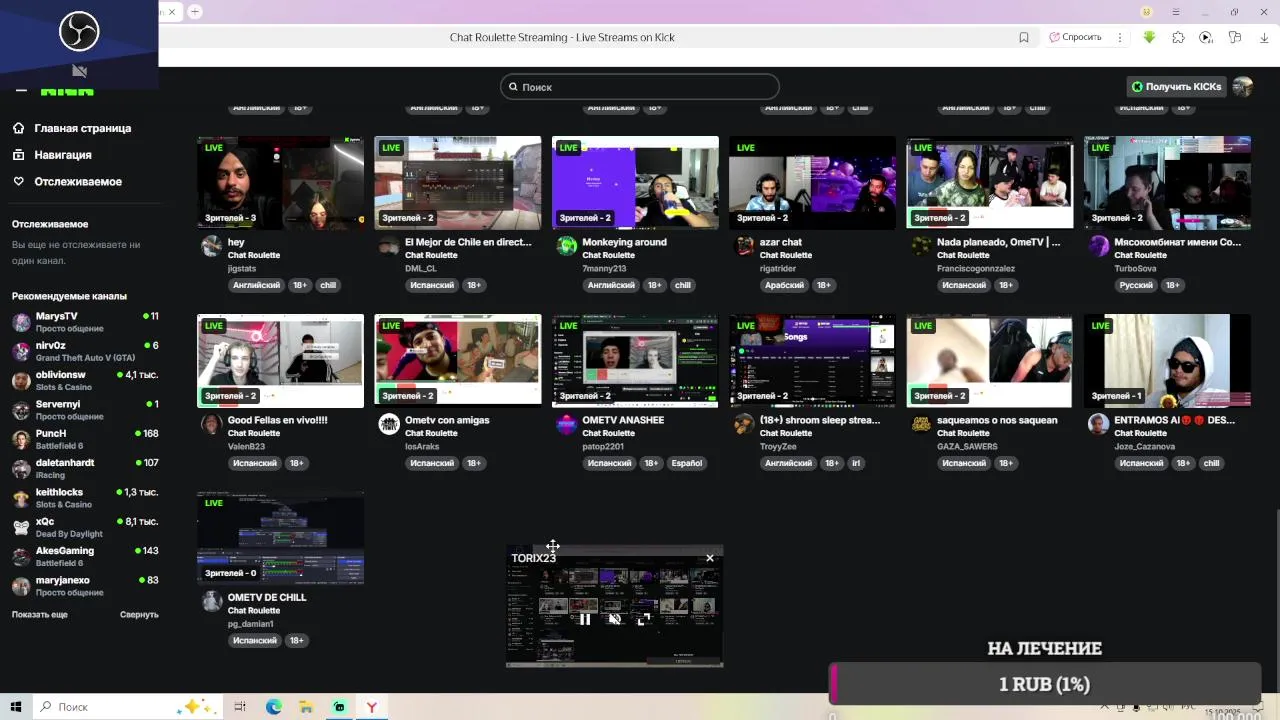Open recommended channel Servernyi
The height and width of the screenshot is (720, 1280).
pos(85,410)
